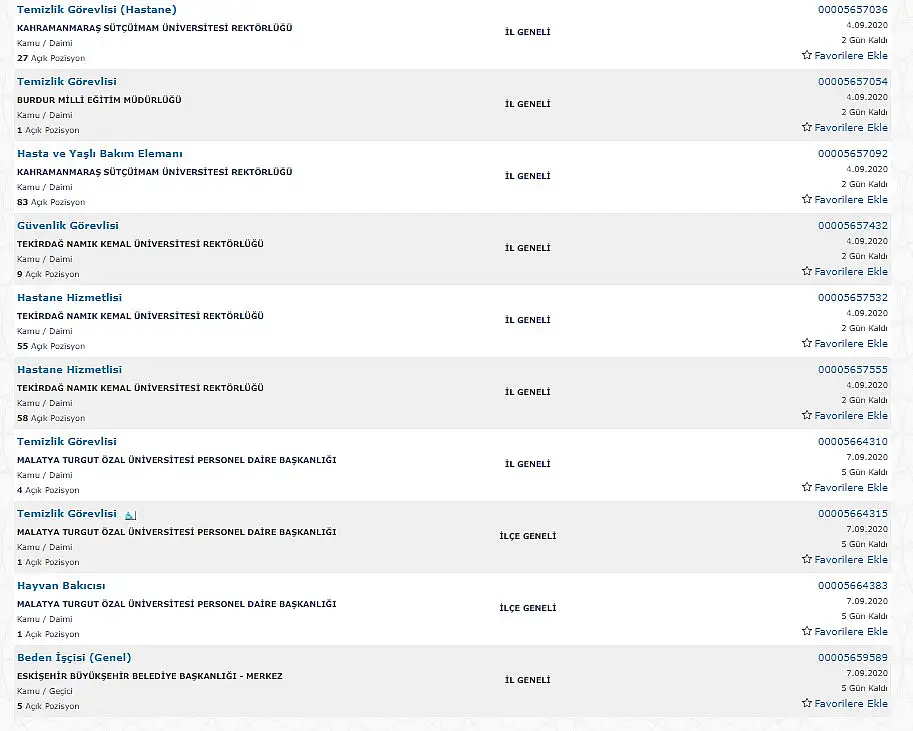Click the star icon for listing 00005657555

806,415
